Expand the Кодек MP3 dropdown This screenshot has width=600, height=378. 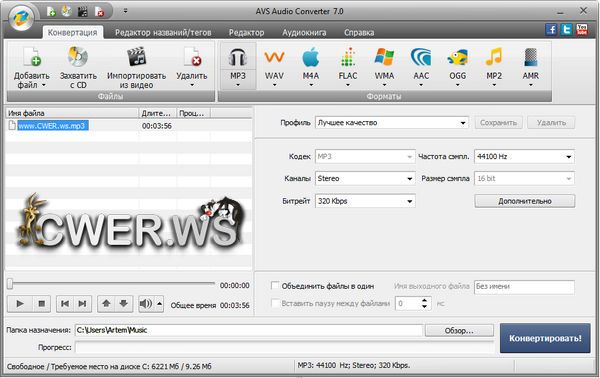[x=409, y=157]
